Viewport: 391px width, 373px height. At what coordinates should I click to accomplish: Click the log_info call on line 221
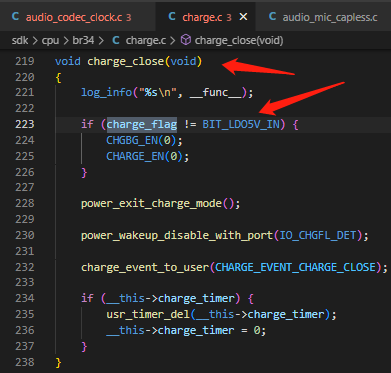[x=106, y=92]
